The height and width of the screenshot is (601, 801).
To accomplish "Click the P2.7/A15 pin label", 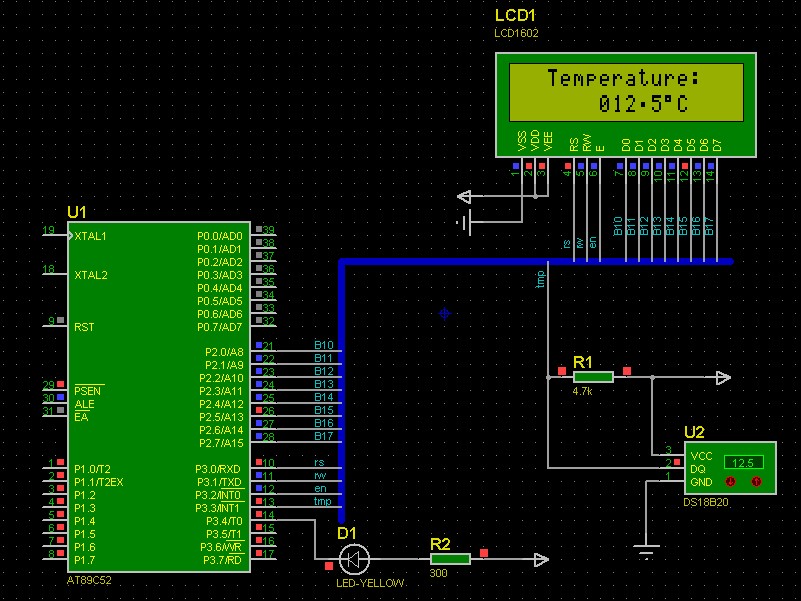I will click(221, 443).
